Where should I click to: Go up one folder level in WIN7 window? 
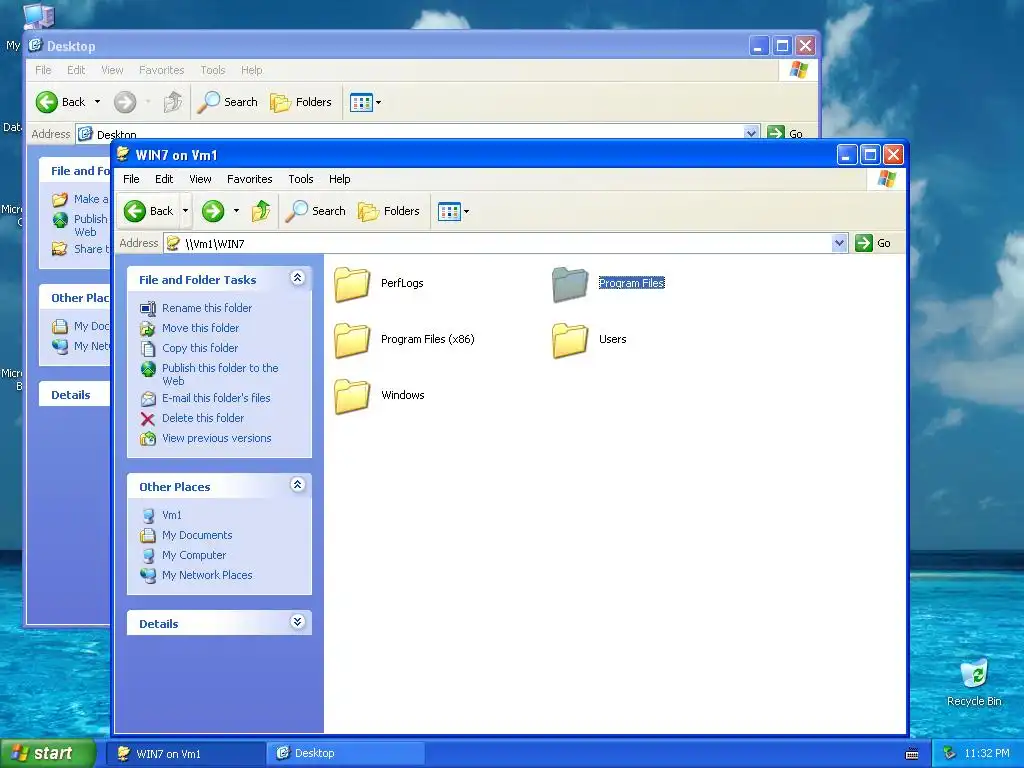(261, 211)
